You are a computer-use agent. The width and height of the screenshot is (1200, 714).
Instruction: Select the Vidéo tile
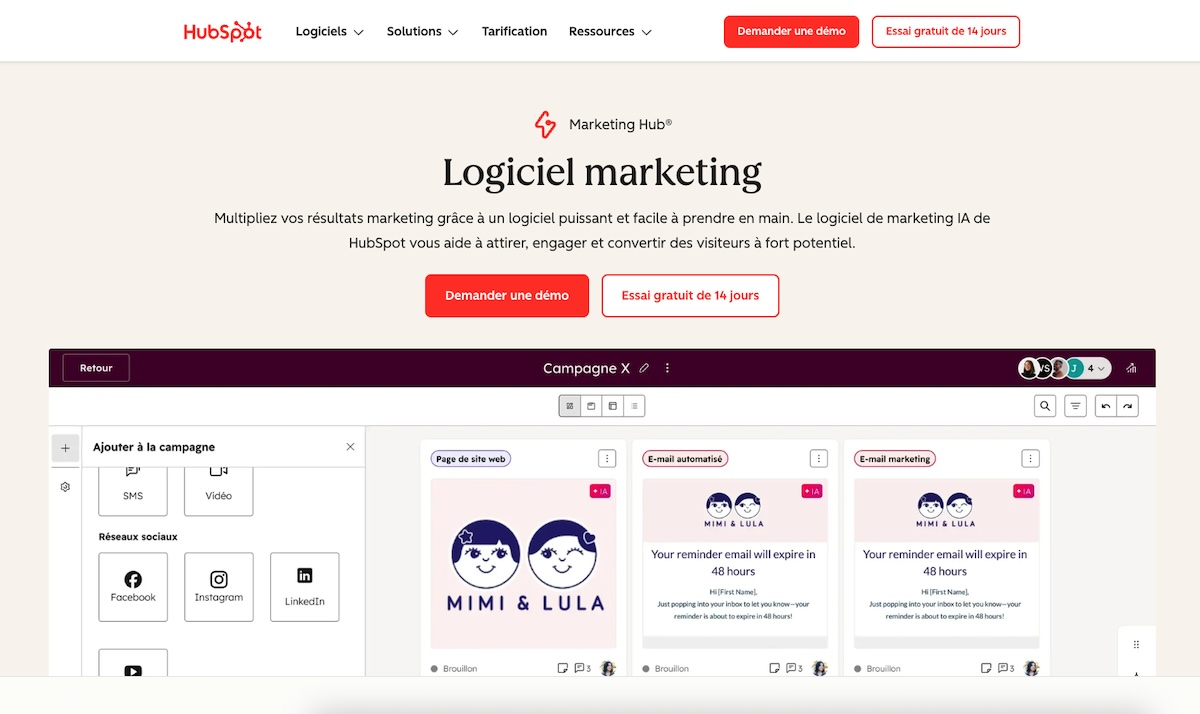click(219, 490)
